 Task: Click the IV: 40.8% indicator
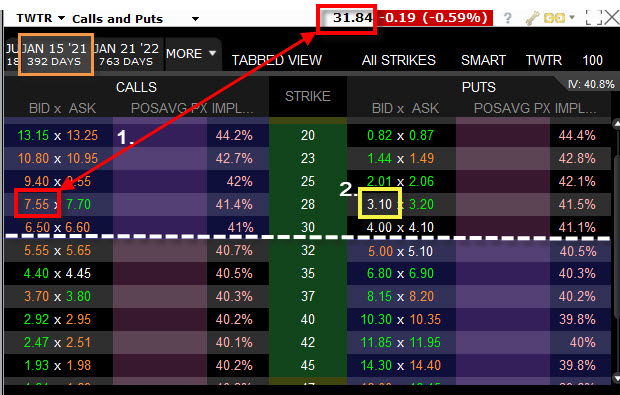click(591, 84)
